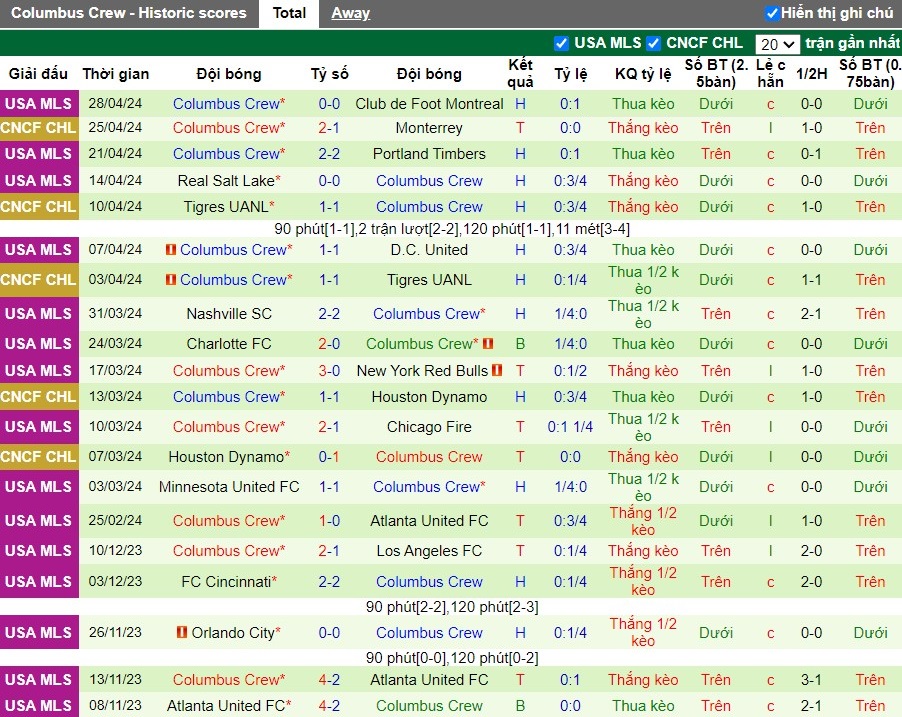Screen dimensions: 902x717
Task: Click the Giải đấu column header
Action: (x=38, y=74)
